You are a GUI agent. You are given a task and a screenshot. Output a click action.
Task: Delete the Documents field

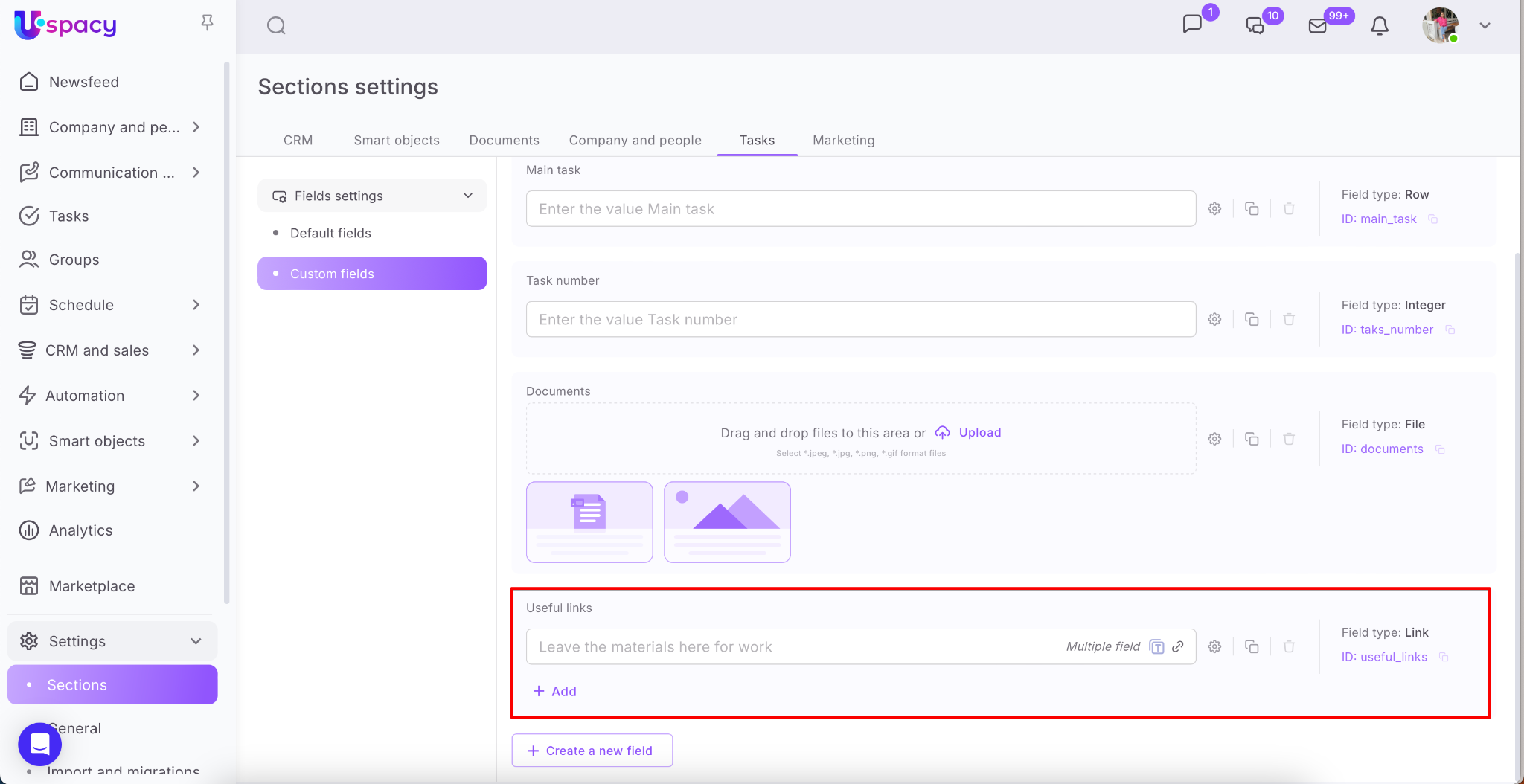pos(1289,439)
